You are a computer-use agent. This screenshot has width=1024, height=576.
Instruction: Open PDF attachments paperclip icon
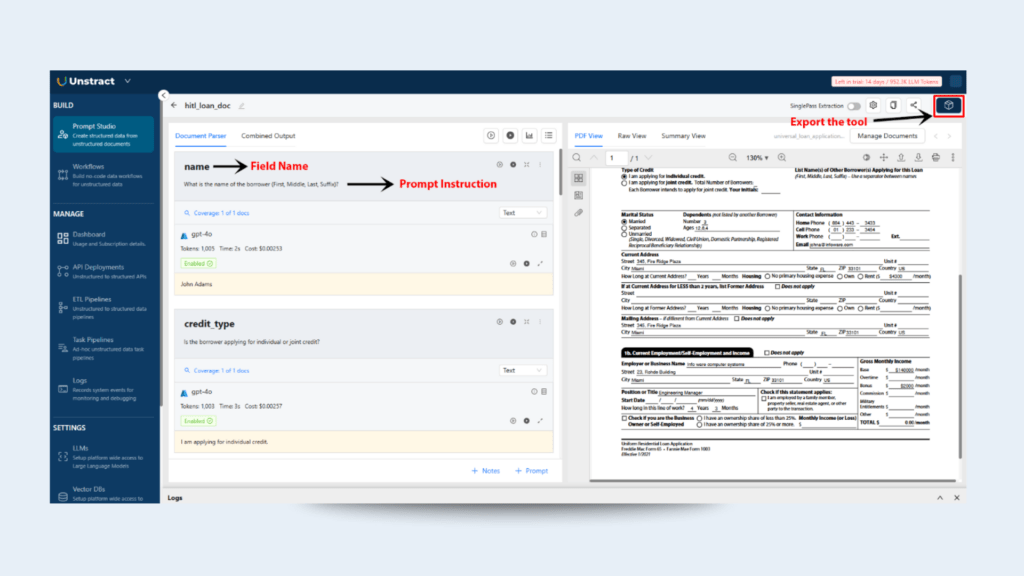click(578, 213)
